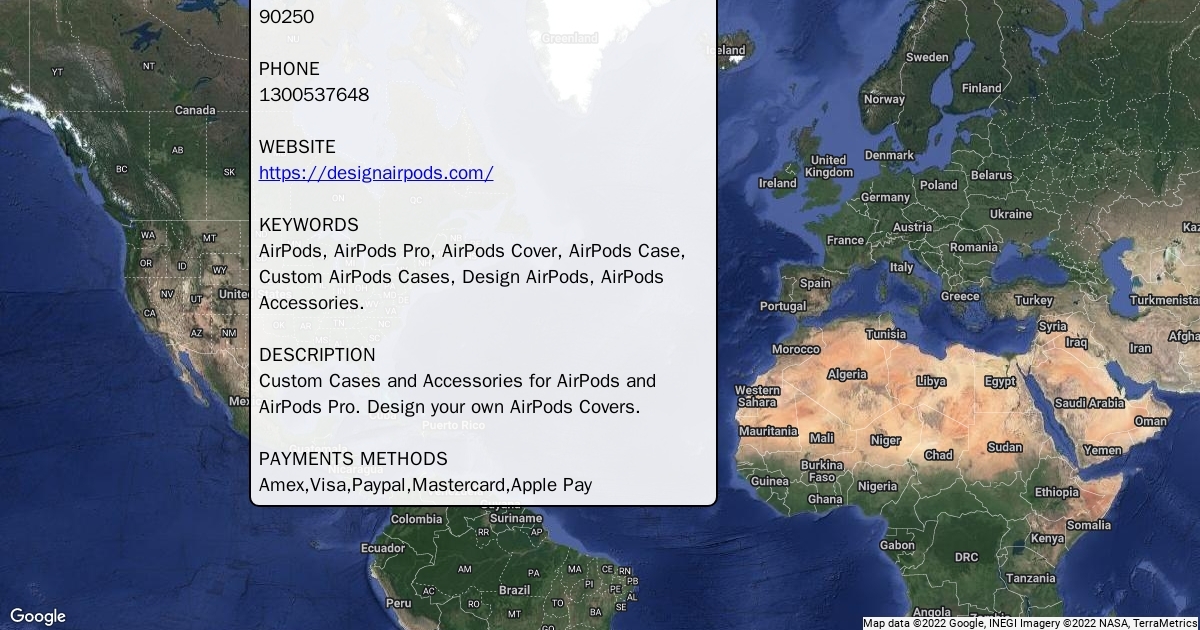Click the Ethiopia label on the map
The width and height of the screenshot is (1200, 630).
pos(1057,492)
